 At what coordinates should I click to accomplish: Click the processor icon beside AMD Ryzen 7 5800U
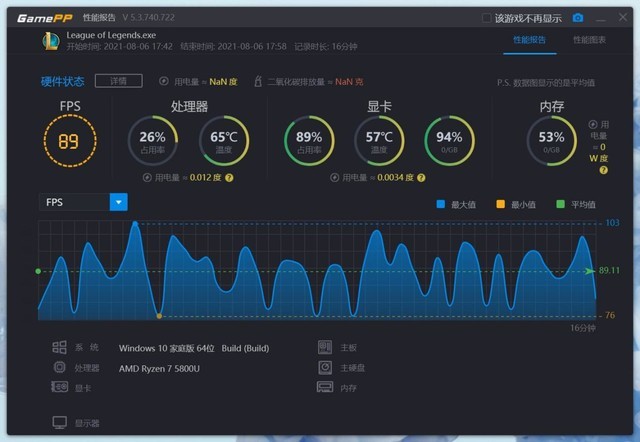tap(60, 368)
